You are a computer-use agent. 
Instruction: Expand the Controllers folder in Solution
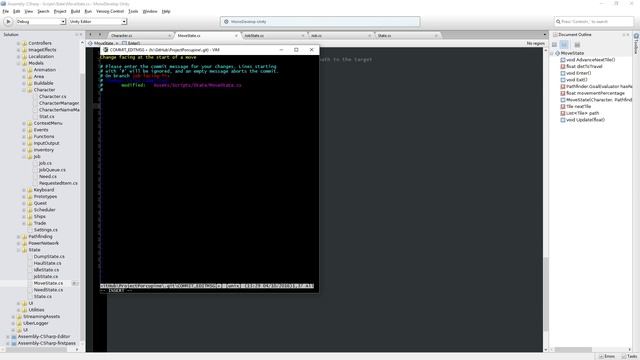(x=18, y=43)
